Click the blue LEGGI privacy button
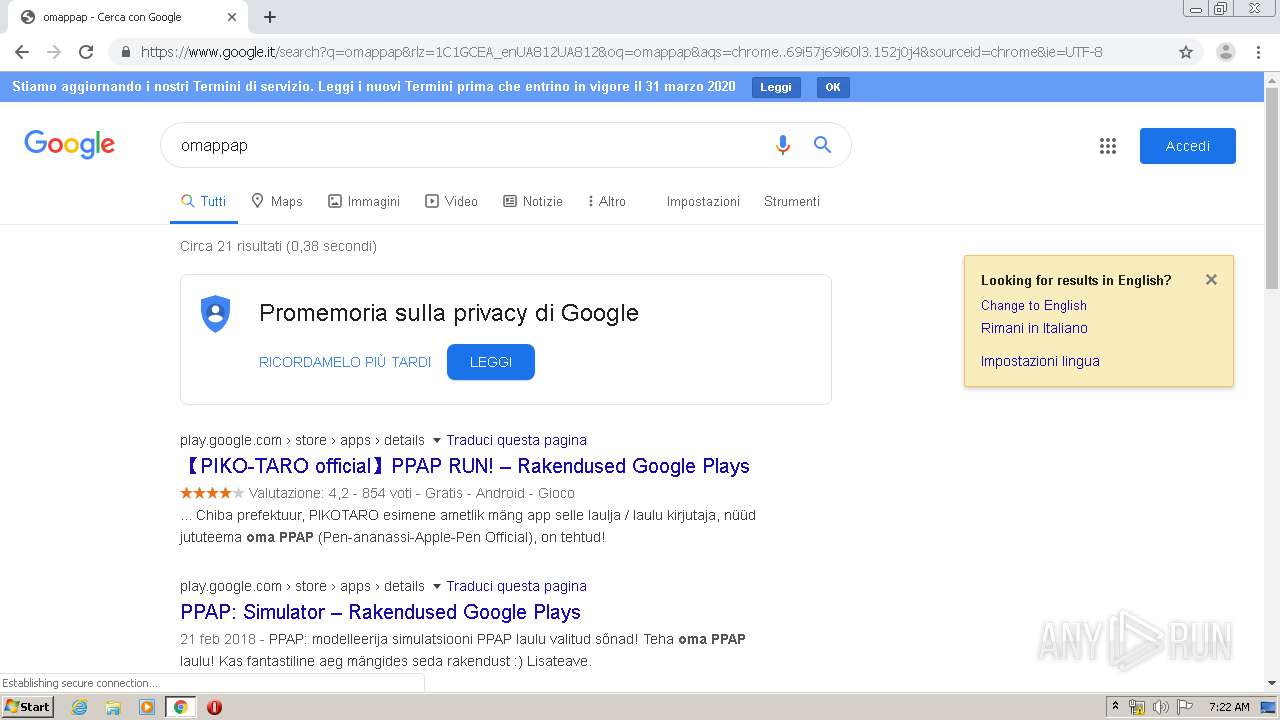Viewport: 1280px width, 720px height. pyautogui.click(x=491, y=362)
